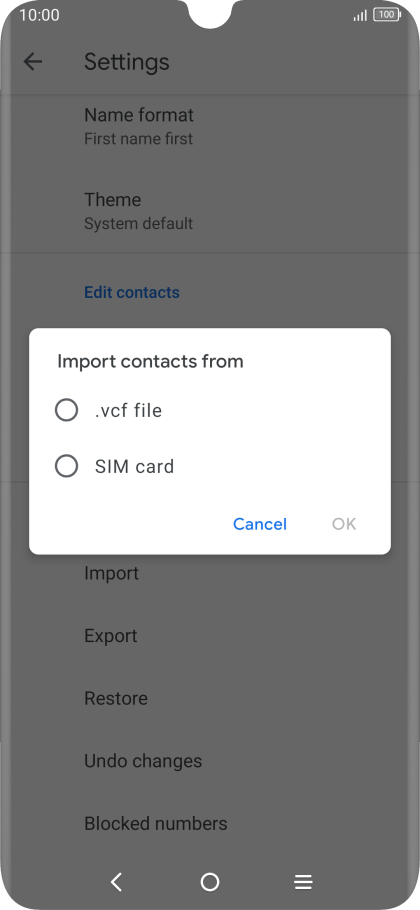Viewport: 420px width, 910px height.
Task: Choose the "SIM card" option label
Action: [x=135, y=466]
